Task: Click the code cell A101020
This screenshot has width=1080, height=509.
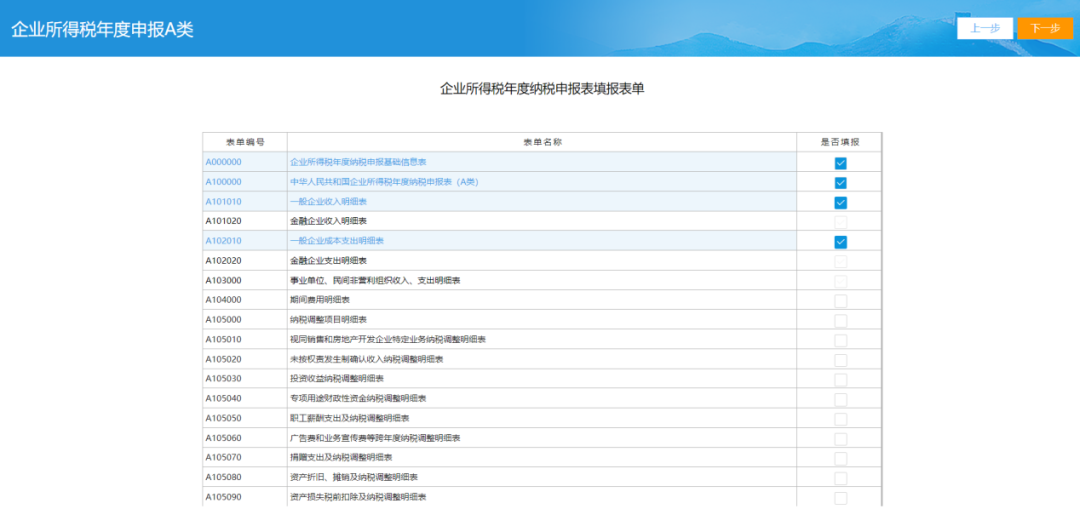Action: tap(223, 221)
